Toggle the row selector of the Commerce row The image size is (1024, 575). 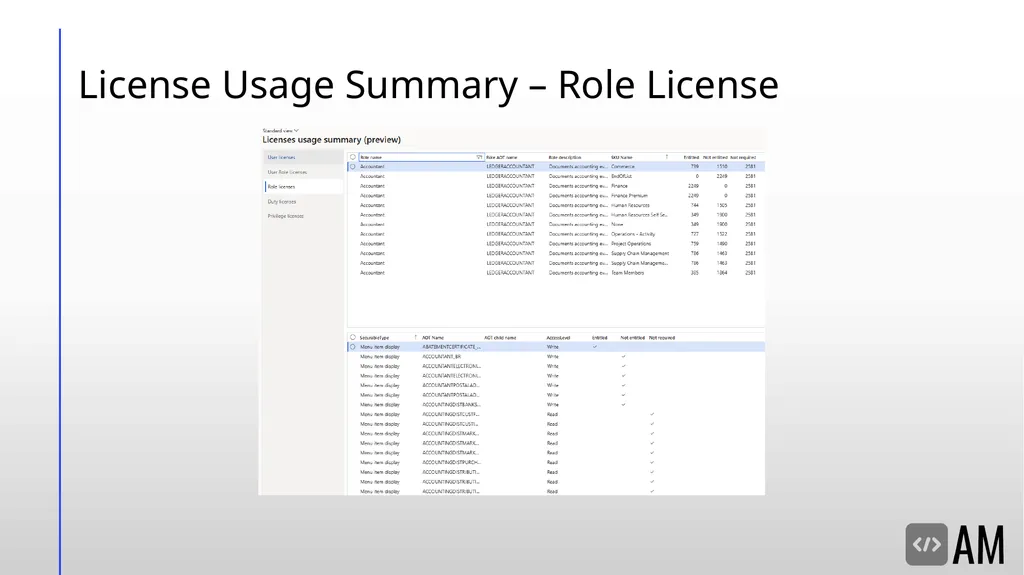tap(353, 167)
